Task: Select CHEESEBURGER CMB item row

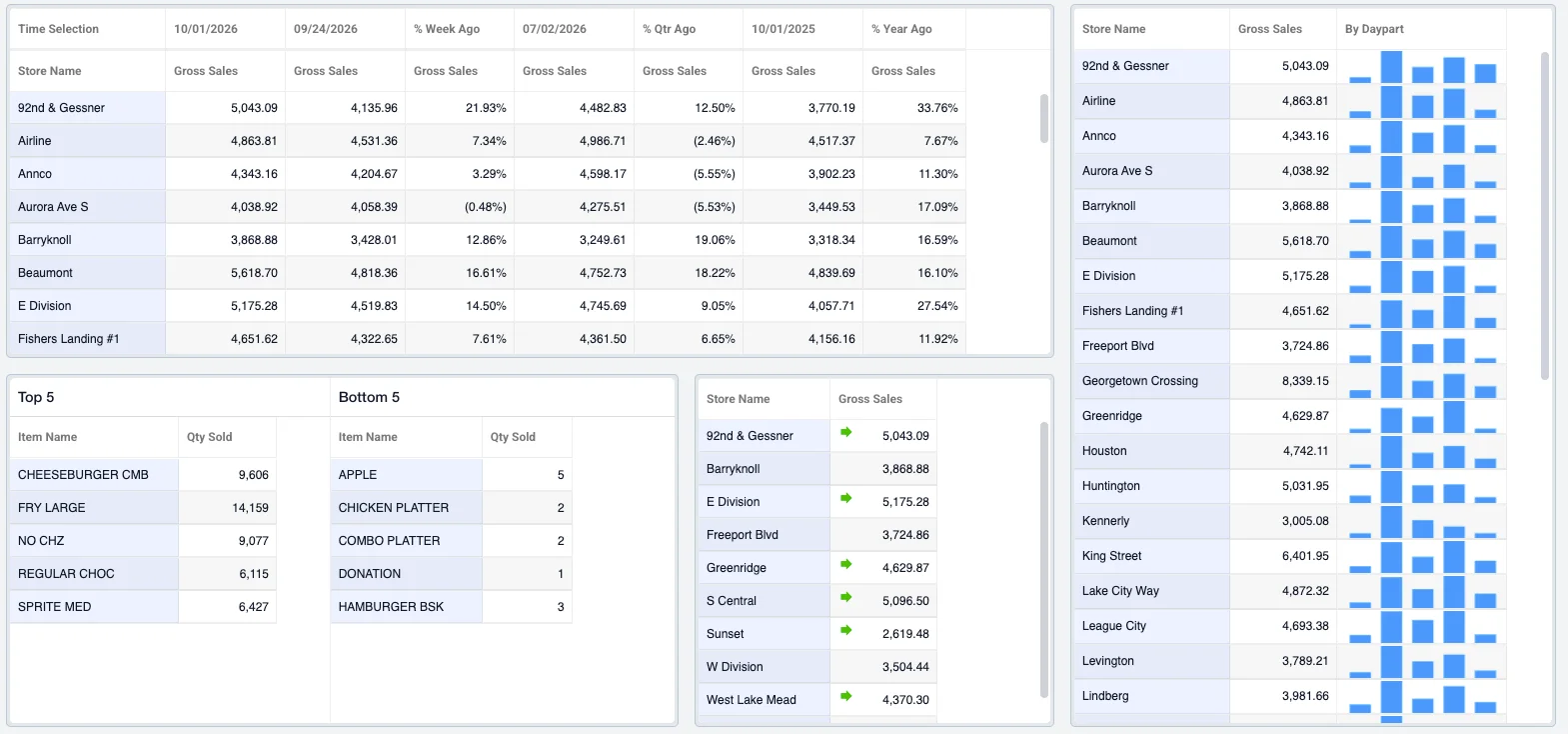Action: pyautogui.click(x=143, y=475)
